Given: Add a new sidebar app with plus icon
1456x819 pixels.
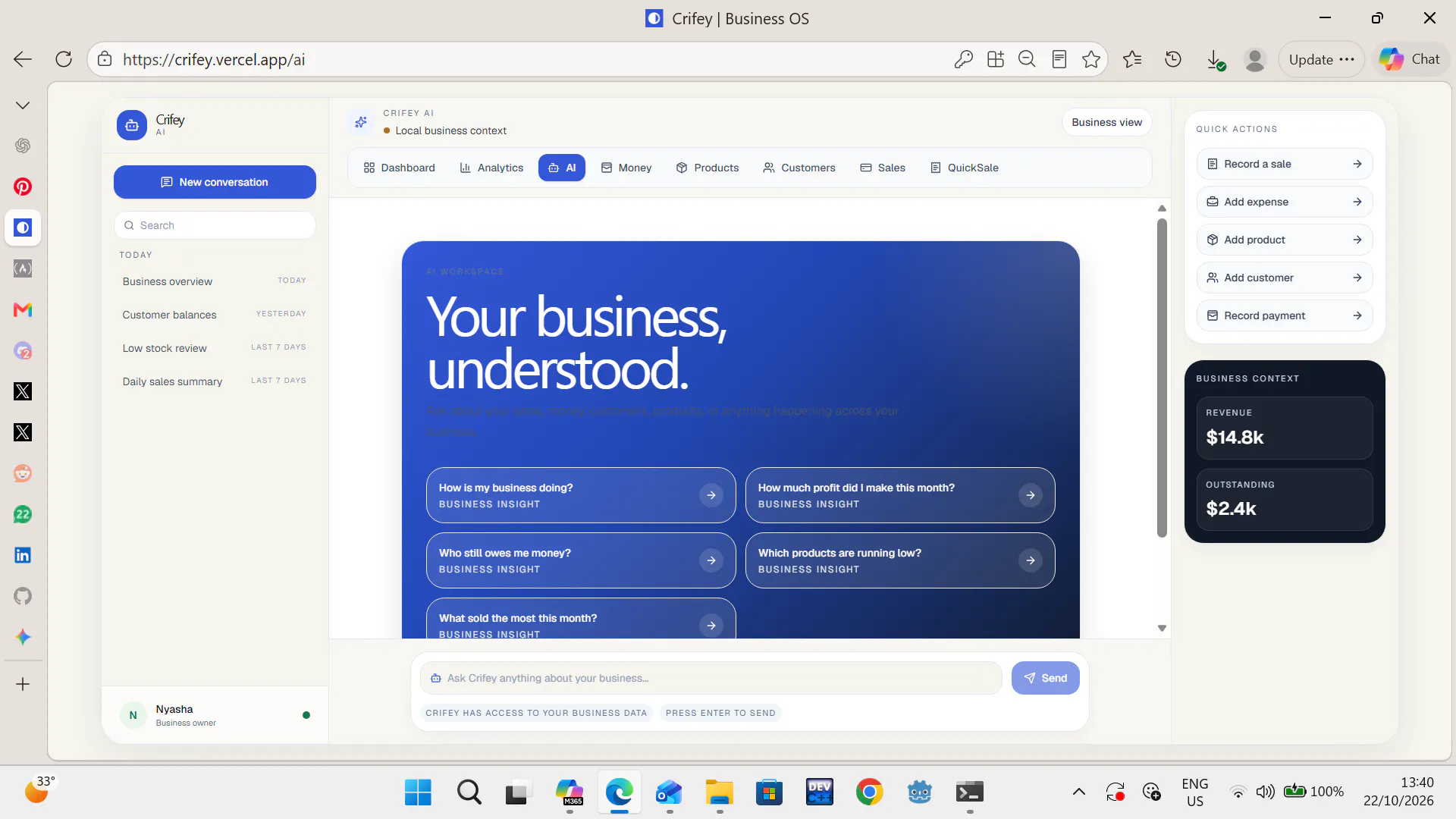Looking at the screenshot, I should tap(23, 684).
